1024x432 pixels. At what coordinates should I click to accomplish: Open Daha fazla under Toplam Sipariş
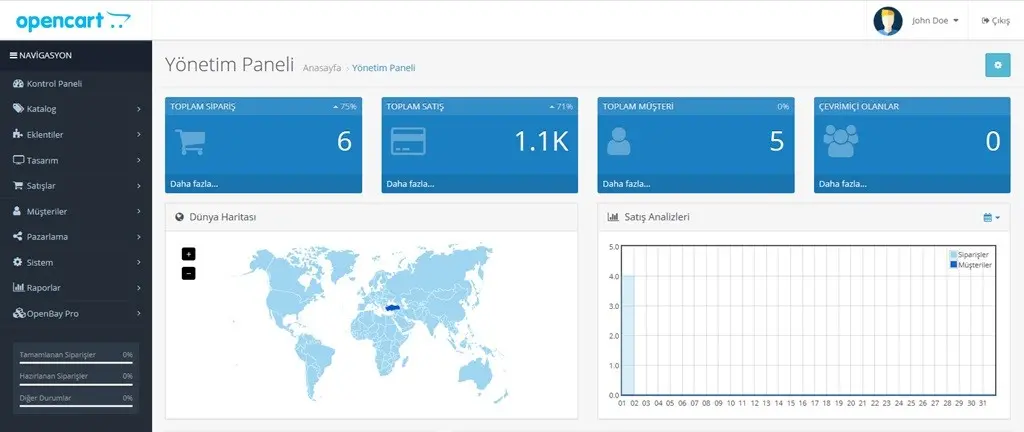click(194, 184)
